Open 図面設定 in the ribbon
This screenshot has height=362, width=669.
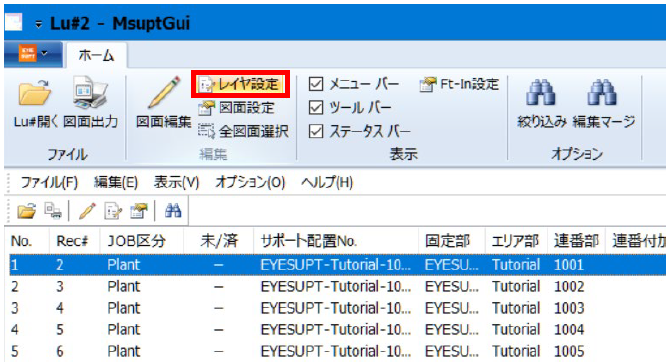pyautogui.click(x=237, y=108)
